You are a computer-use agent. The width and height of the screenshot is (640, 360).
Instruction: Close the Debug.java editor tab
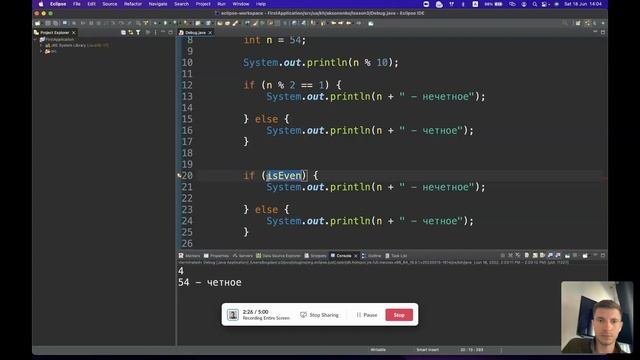point(210,32)
